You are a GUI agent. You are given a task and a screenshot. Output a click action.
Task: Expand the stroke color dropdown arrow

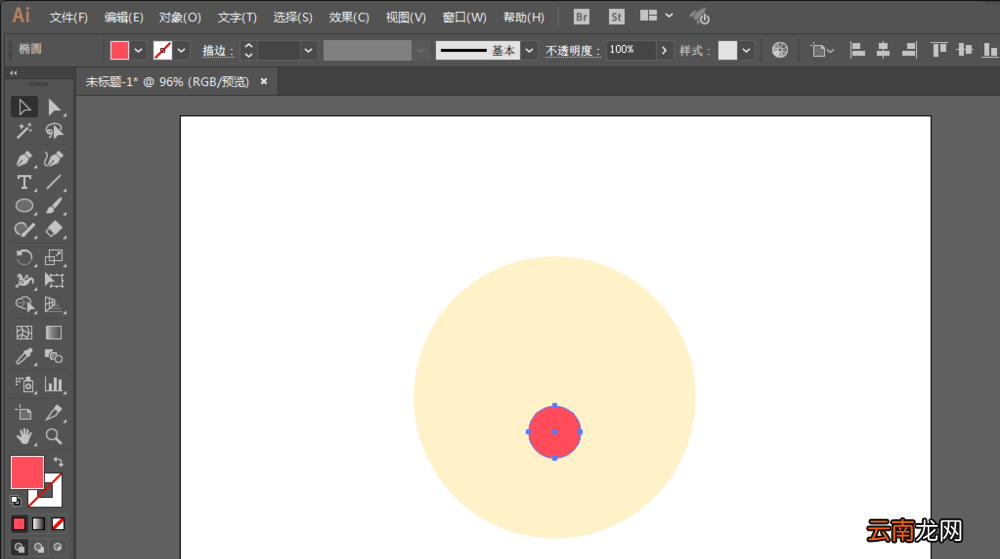pos(182,50)
